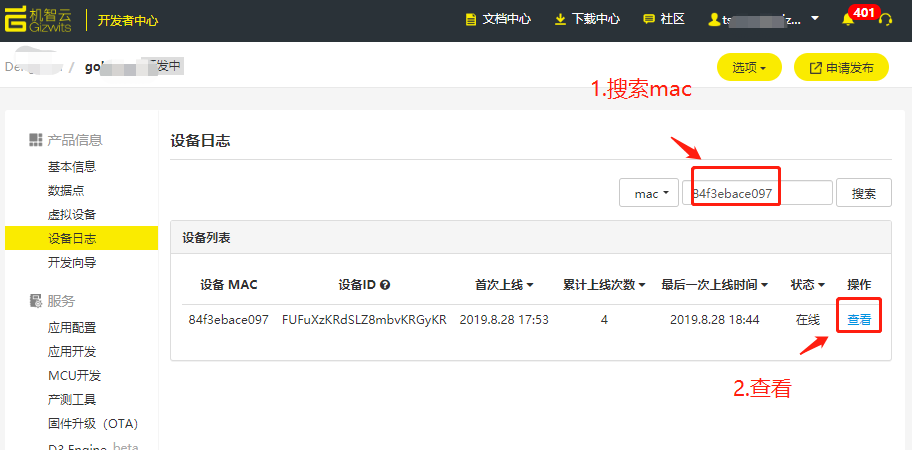Screen dimensions: 912x450
Task: Sort by 首次上线 column
Action: tap(504, 285)
